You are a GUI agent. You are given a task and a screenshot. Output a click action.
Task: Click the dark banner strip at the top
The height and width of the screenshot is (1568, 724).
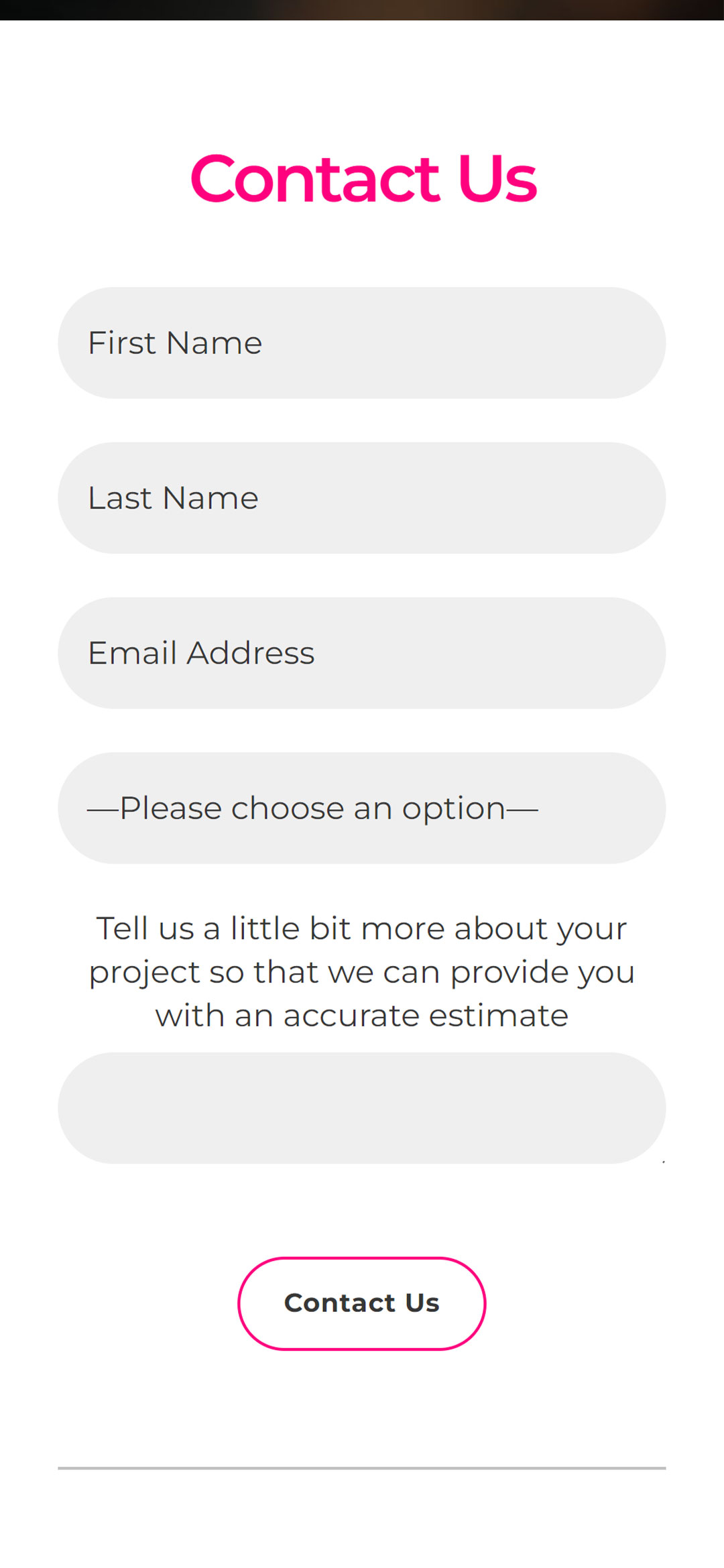pyautogui.click(x=362, y=9)
